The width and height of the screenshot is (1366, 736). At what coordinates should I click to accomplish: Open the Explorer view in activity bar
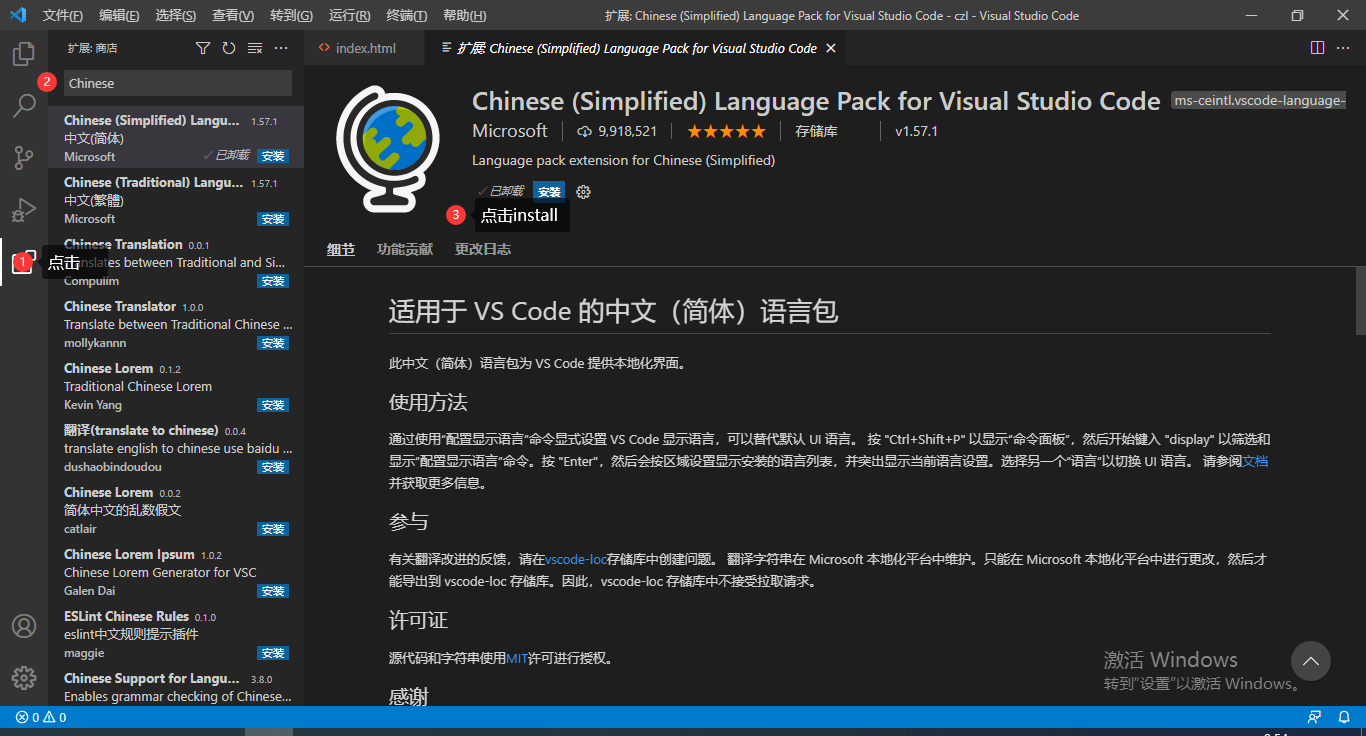[24, 54]
